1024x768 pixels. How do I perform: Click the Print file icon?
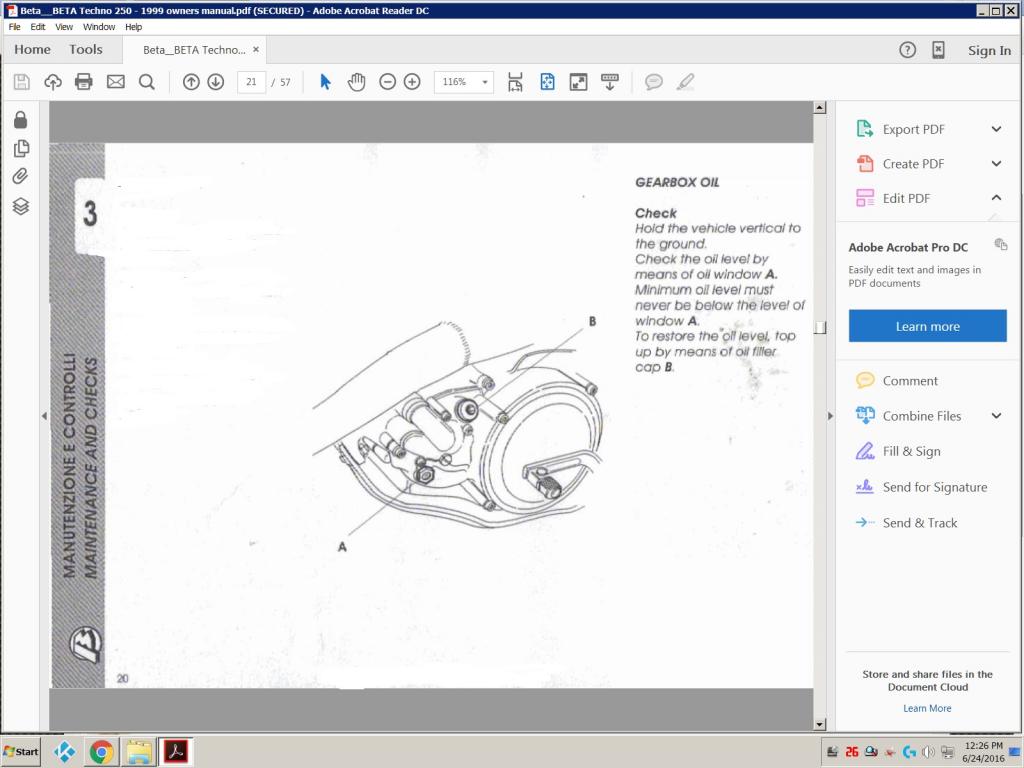point(84,82)
